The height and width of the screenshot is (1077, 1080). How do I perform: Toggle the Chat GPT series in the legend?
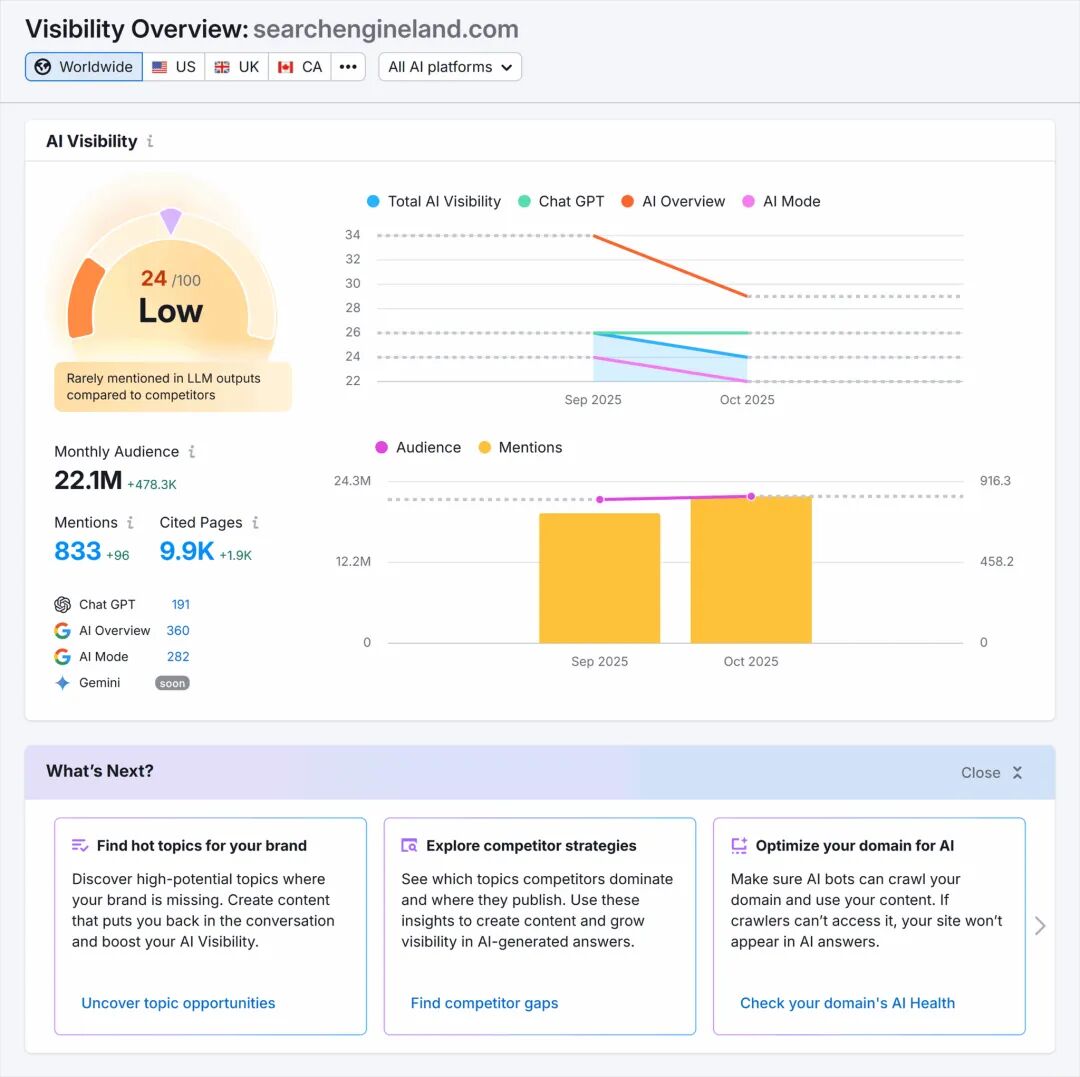click(x=561, y=201)
